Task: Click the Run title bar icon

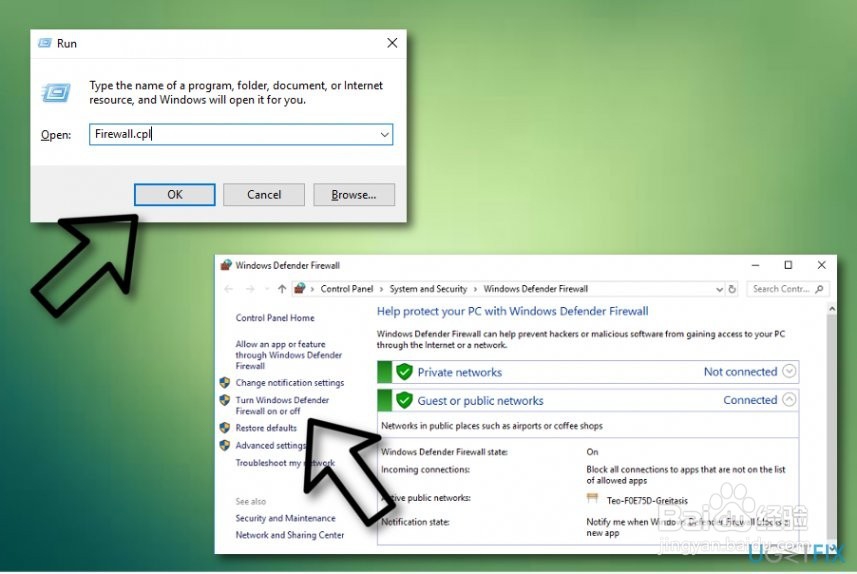Action: click(44, 43)
